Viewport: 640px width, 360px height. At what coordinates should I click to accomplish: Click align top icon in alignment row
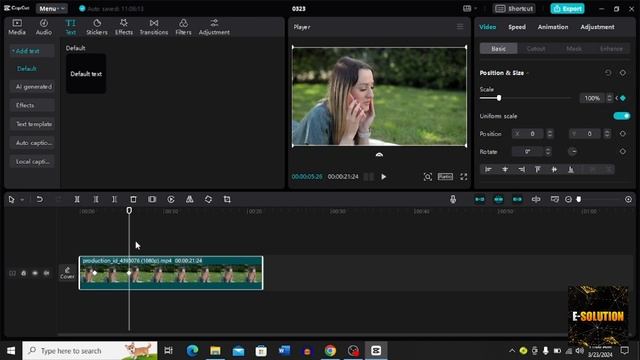click(538, 169)
